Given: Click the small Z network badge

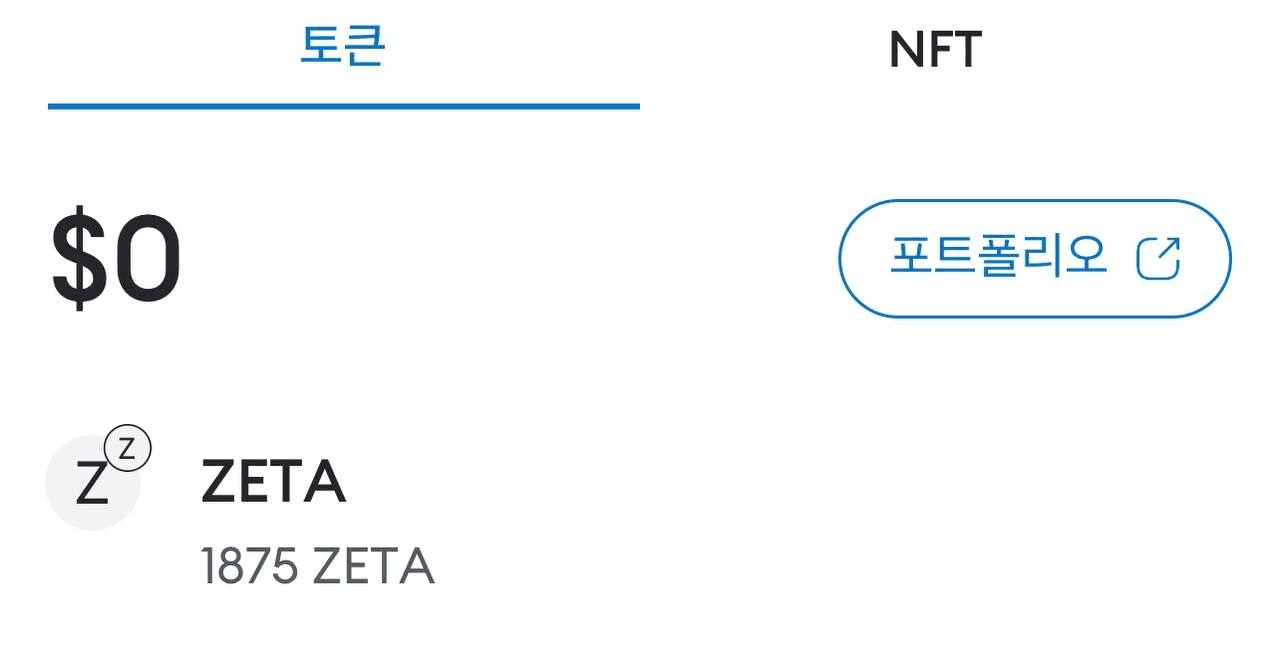Looking at the screenshot, I should coord(127,449).
